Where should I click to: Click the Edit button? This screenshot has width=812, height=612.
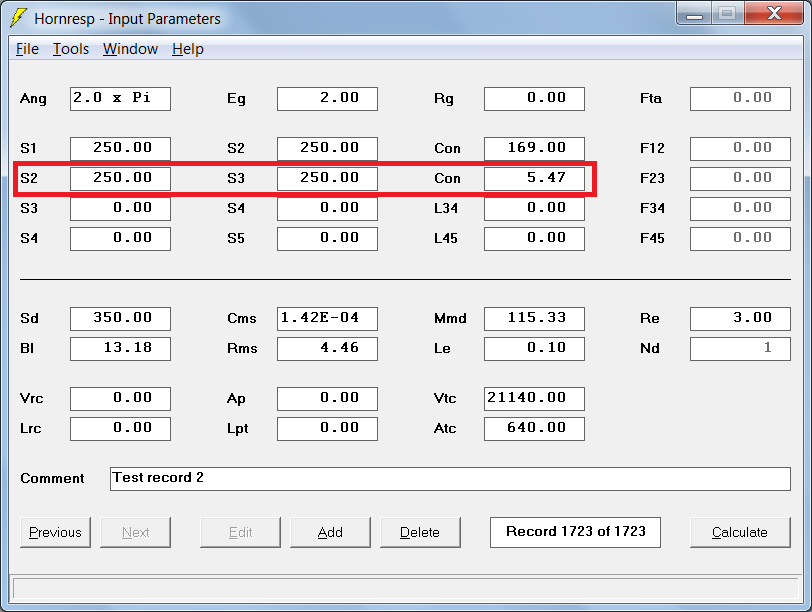(240, 532)
